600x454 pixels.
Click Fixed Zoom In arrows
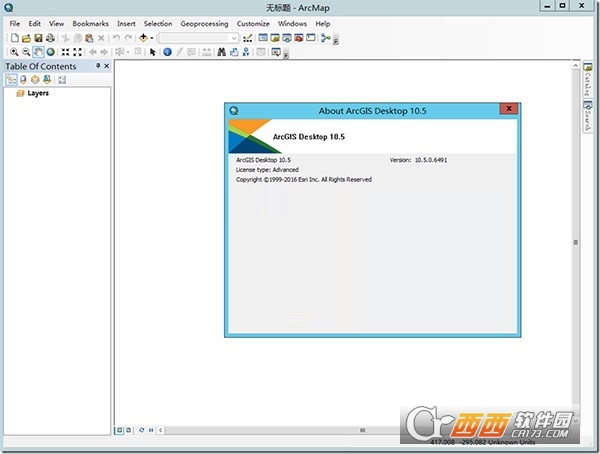point(65,52)
